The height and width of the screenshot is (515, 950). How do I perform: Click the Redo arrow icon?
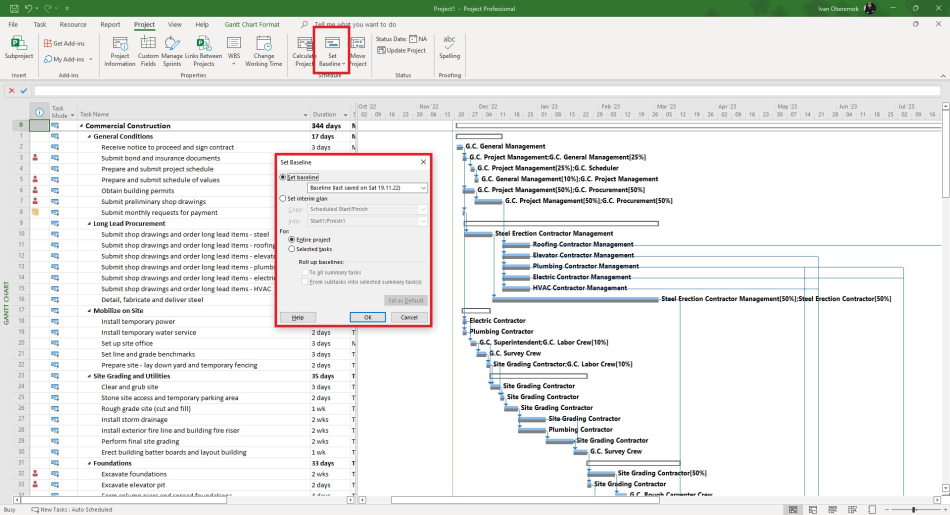[48, 8]
